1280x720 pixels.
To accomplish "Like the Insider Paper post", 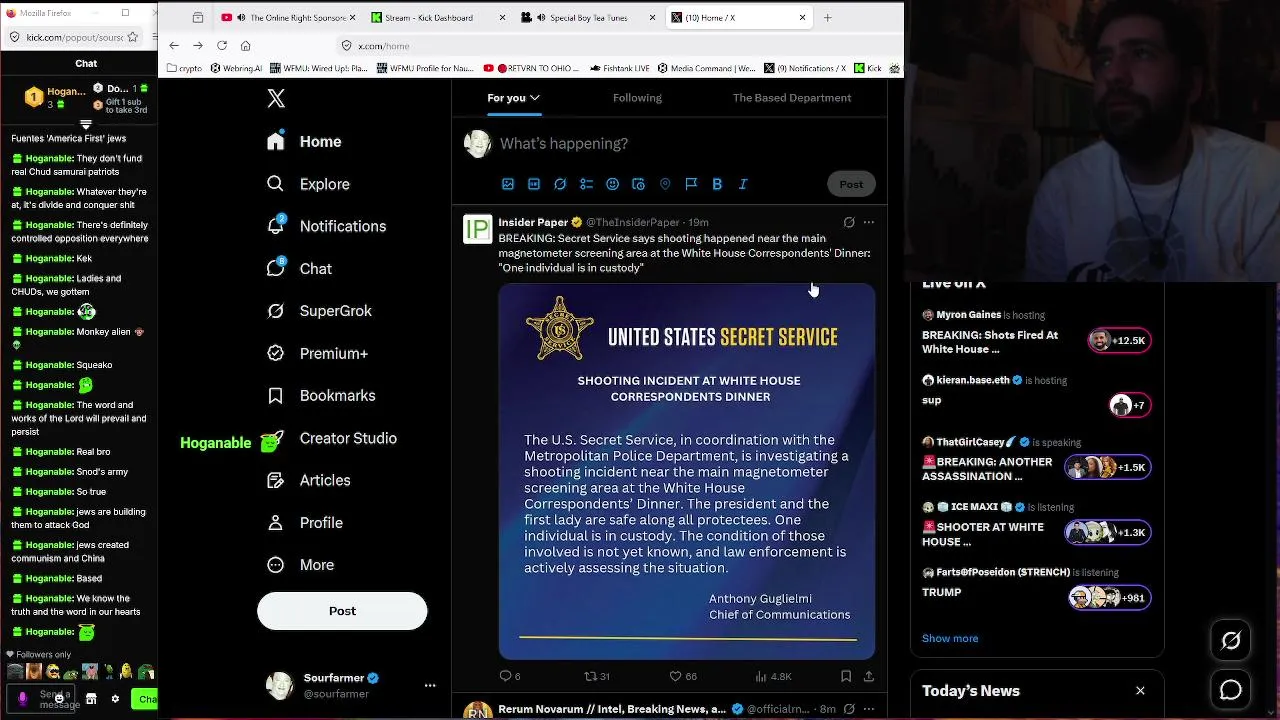I will tap(684, 677).
